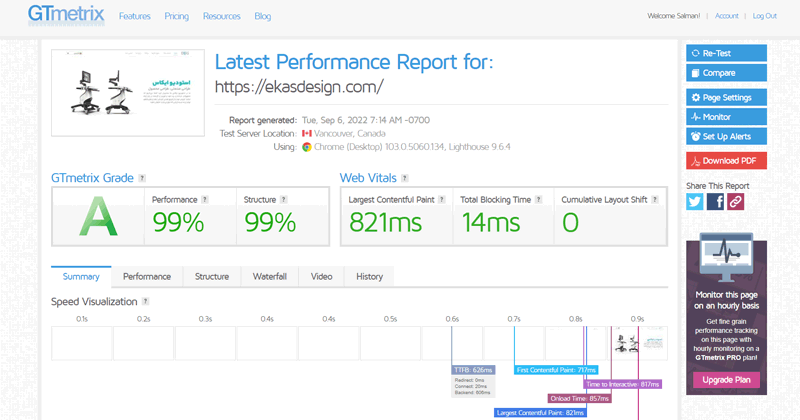800x420 pixels.
Task: Click First Contentful Paint 717ms marker
Action: coord(556,370)
